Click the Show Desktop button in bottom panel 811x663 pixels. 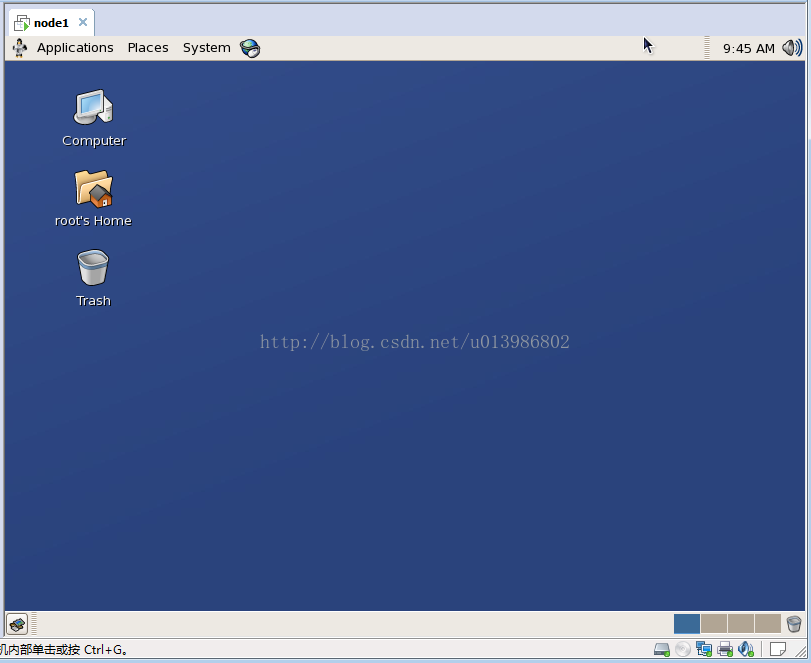click(x=17, y=624)
